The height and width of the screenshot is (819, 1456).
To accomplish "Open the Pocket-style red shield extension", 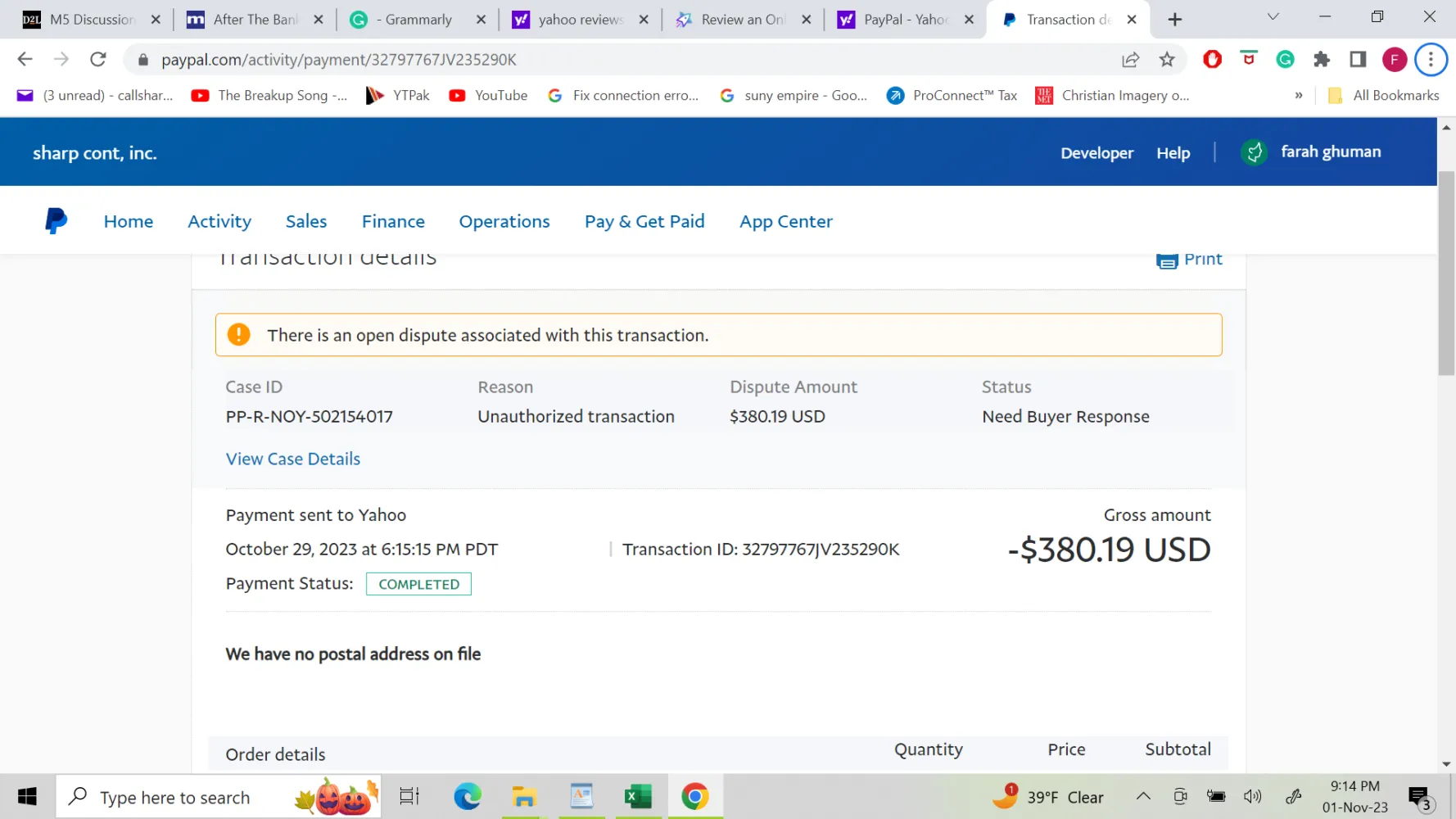I will coord(1249,58).
